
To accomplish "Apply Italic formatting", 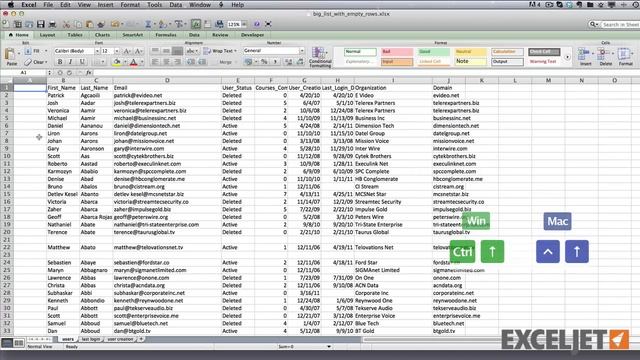I will click(71, 62).
